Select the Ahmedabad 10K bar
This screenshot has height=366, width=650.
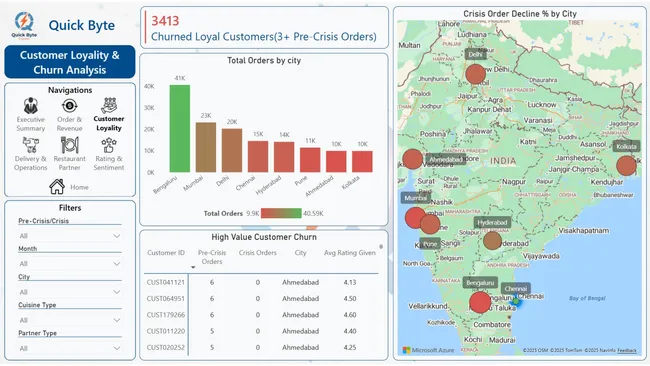point(336,161)
